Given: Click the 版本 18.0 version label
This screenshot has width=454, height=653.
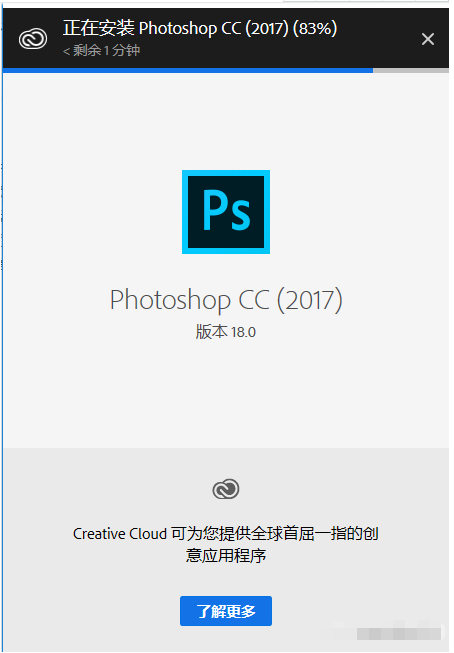Looking at the screenshot, I should pyautogui.click(x=226, y=332).
